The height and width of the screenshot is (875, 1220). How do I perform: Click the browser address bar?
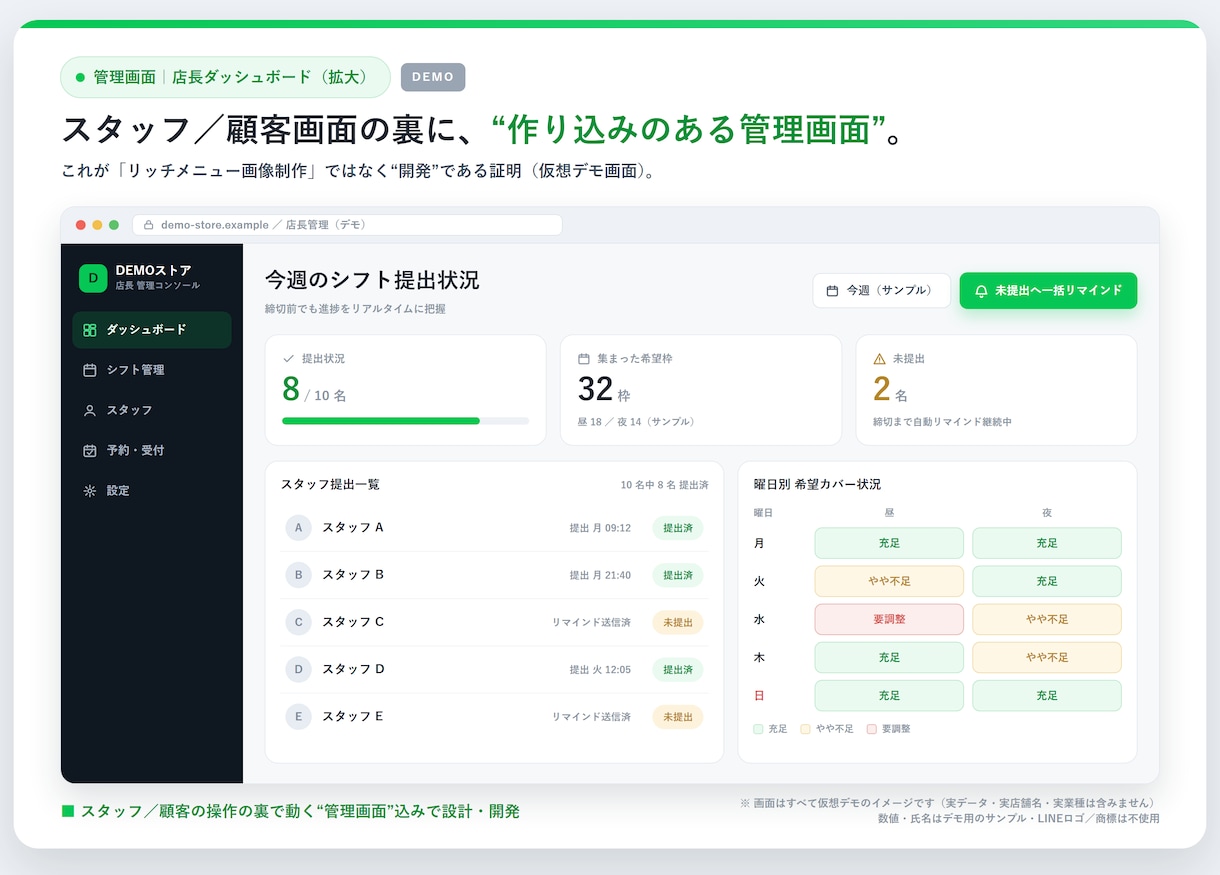pos(347,225)
